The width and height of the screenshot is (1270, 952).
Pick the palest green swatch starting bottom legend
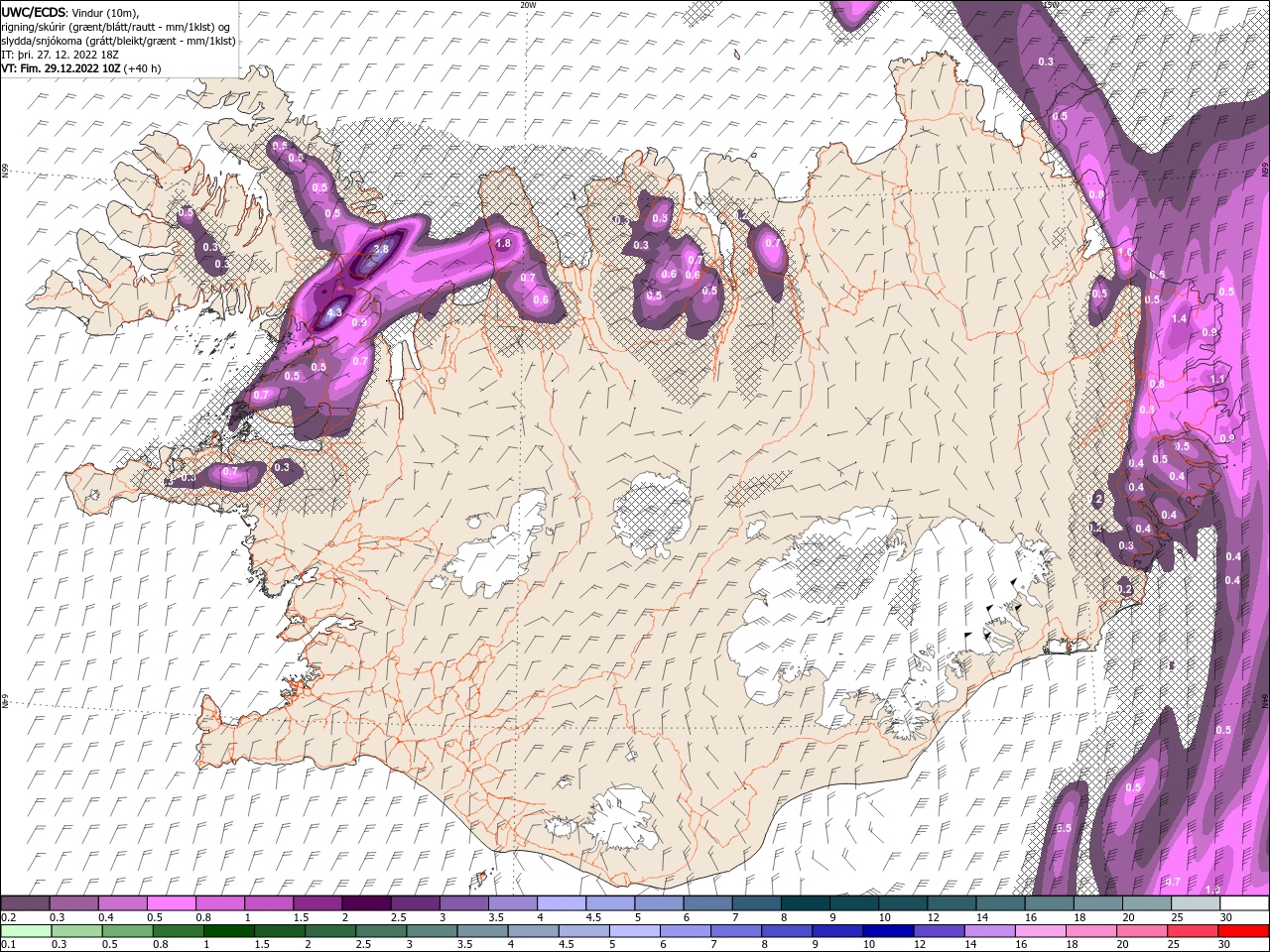pos(25,931)
